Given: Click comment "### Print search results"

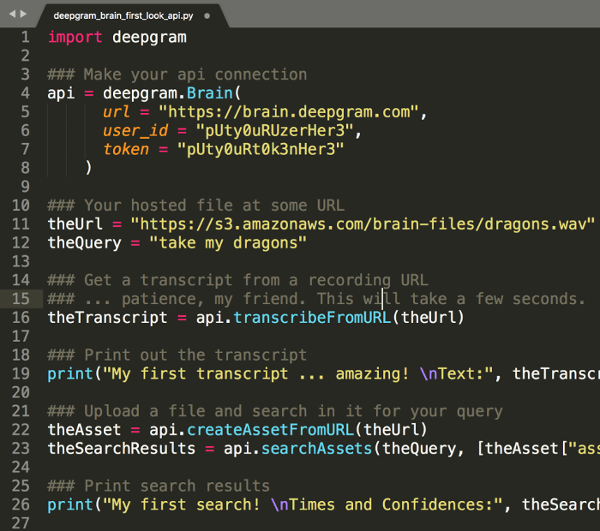Looking at the screenshot, I should [x=158, y=486].
